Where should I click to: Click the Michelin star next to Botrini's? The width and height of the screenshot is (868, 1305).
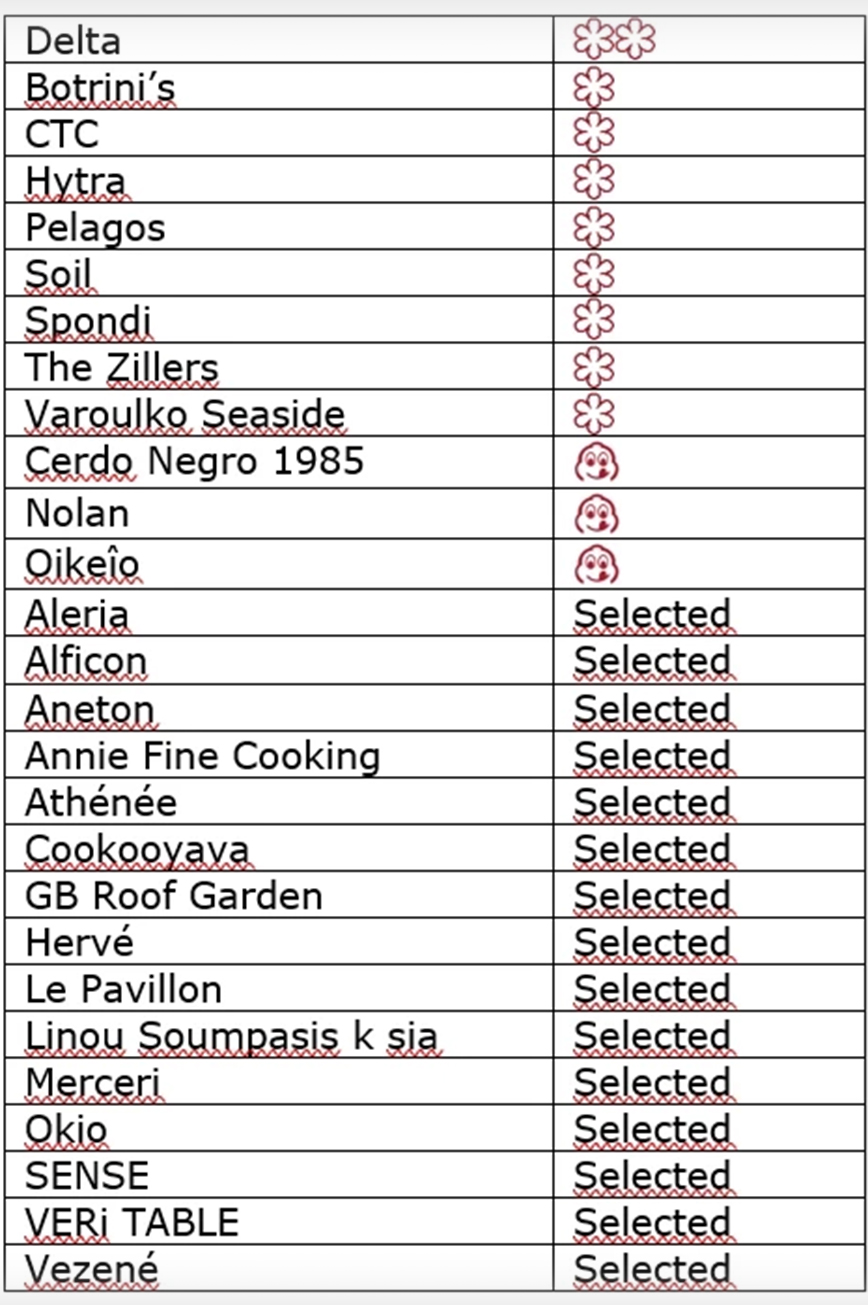click(594, 87)
